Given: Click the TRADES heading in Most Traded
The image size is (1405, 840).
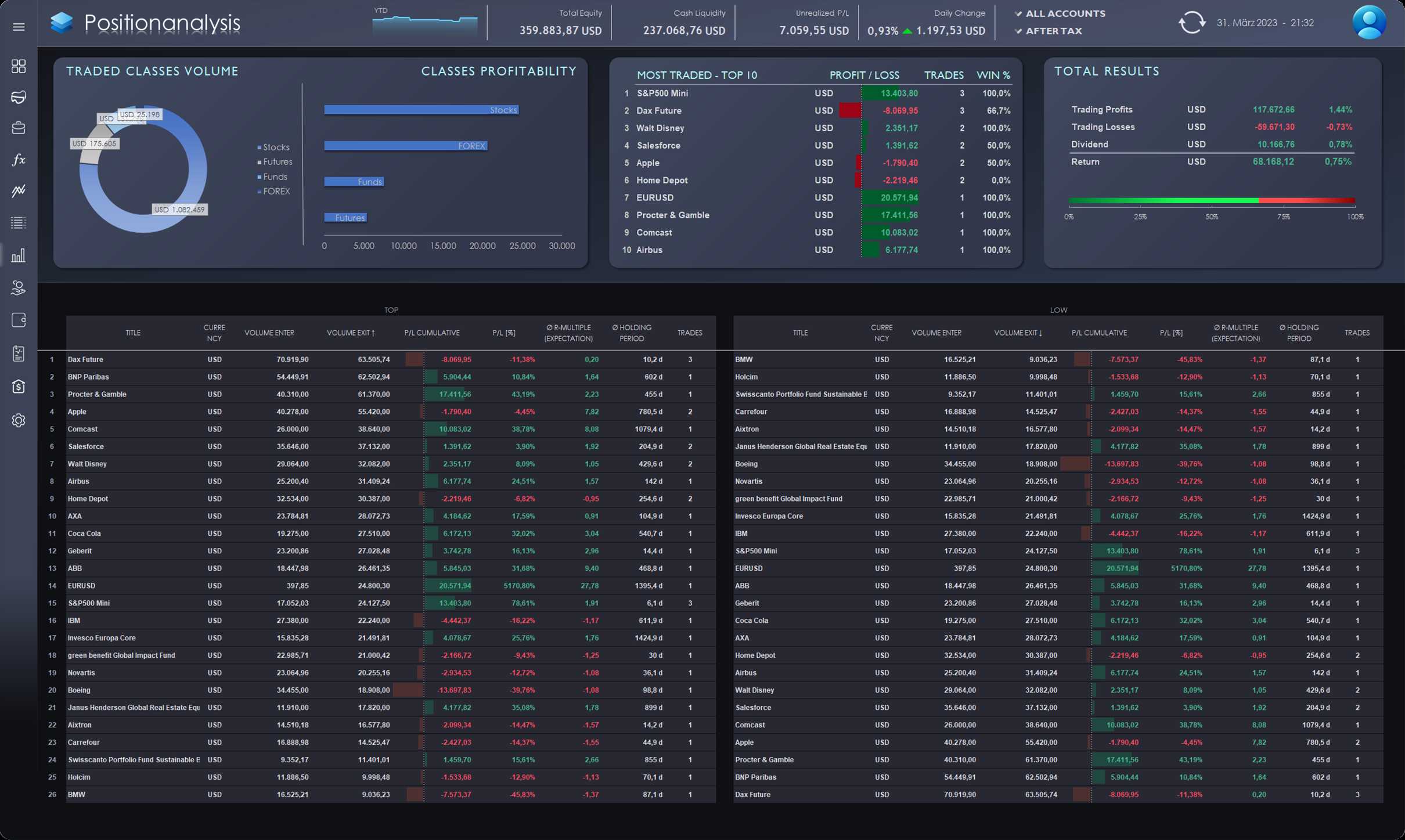Looking at the screenshot, I should pyautogui.click(x=944, y=75).
